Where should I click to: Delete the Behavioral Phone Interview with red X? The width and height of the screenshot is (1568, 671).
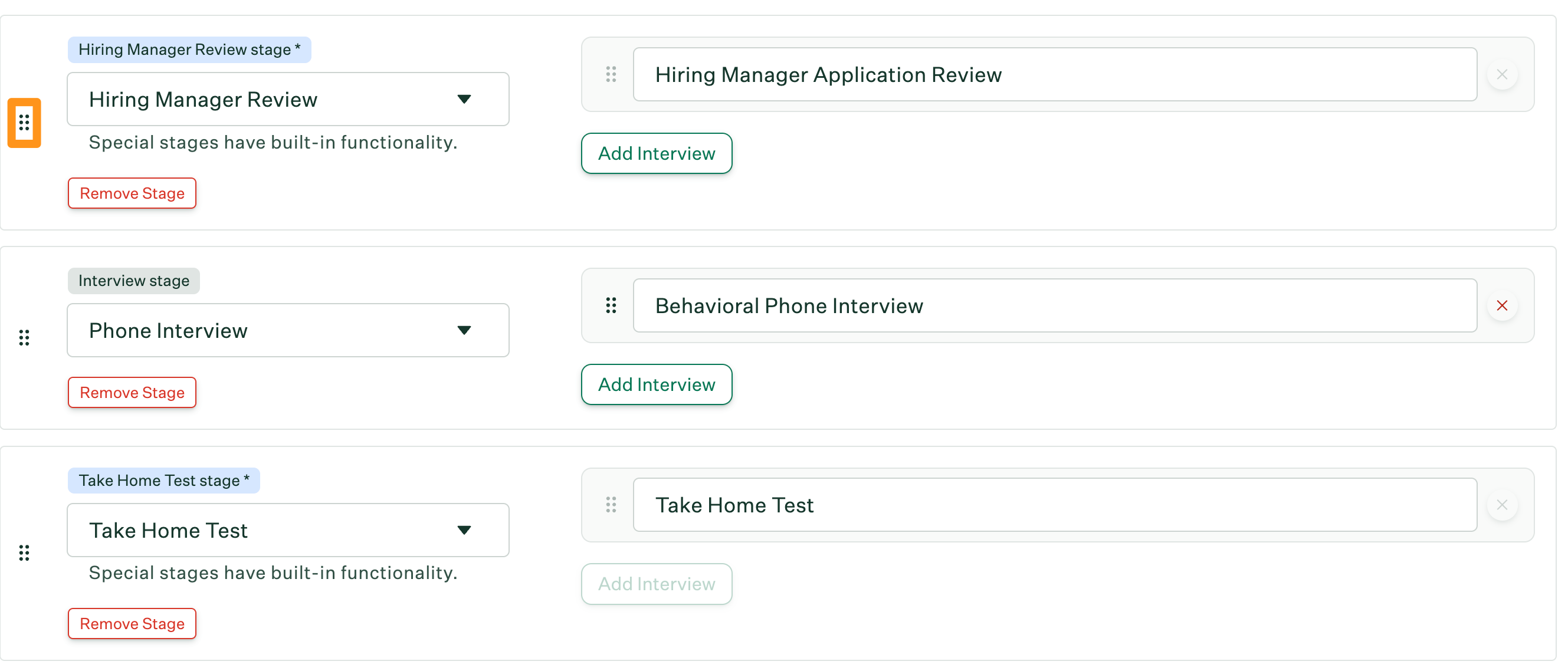tap(1502, 305)
